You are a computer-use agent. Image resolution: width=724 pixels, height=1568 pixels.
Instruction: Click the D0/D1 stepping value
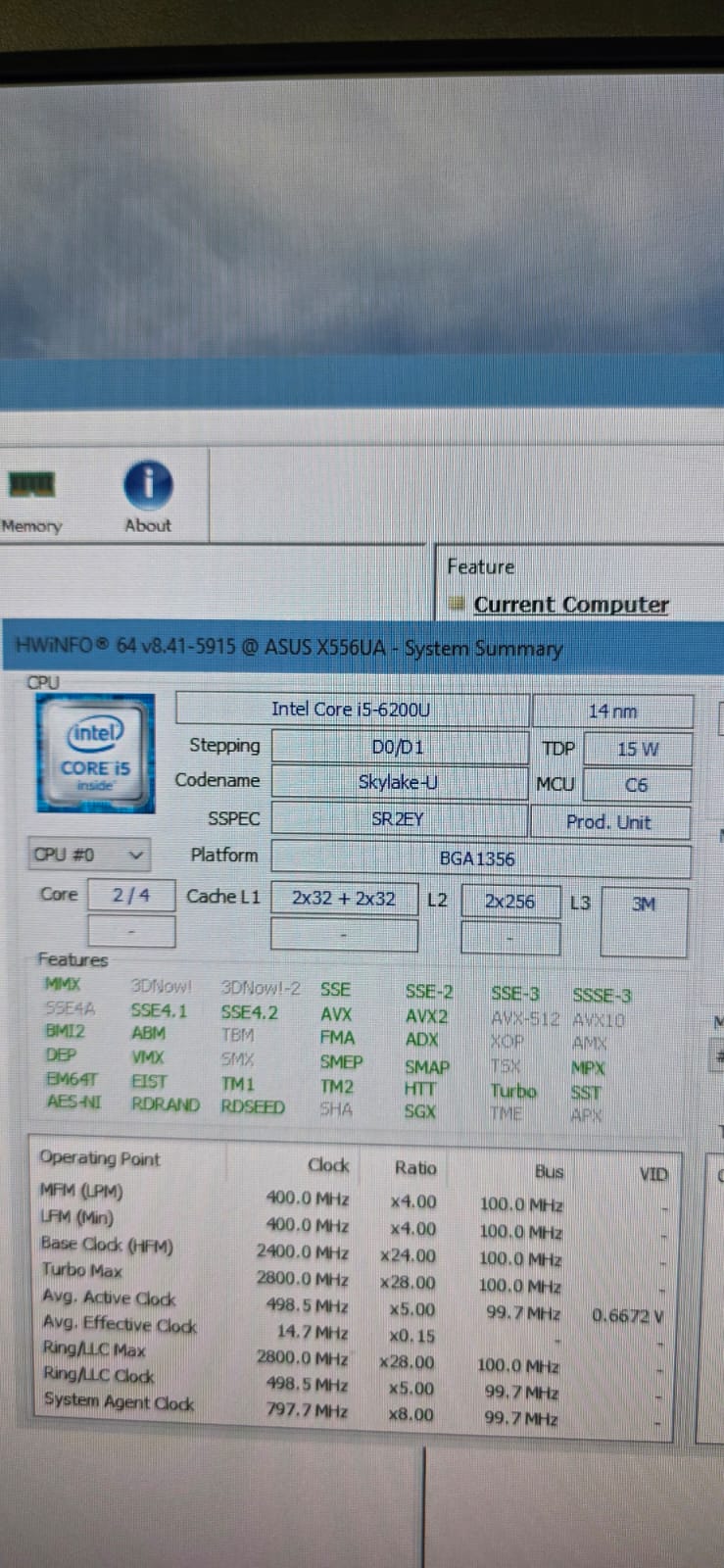[x=399, y=747]
